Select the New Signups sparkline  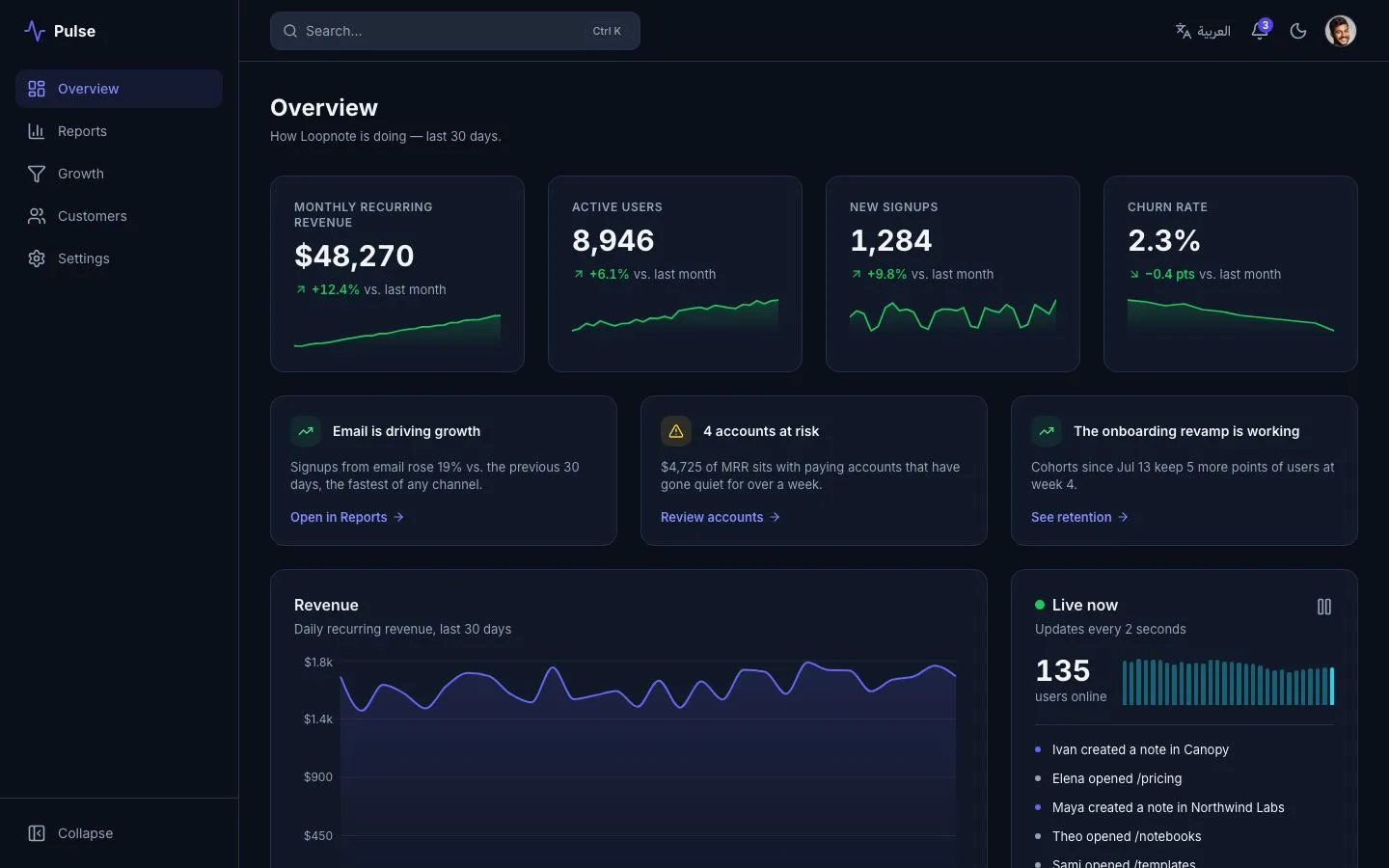tap(953, 315)
